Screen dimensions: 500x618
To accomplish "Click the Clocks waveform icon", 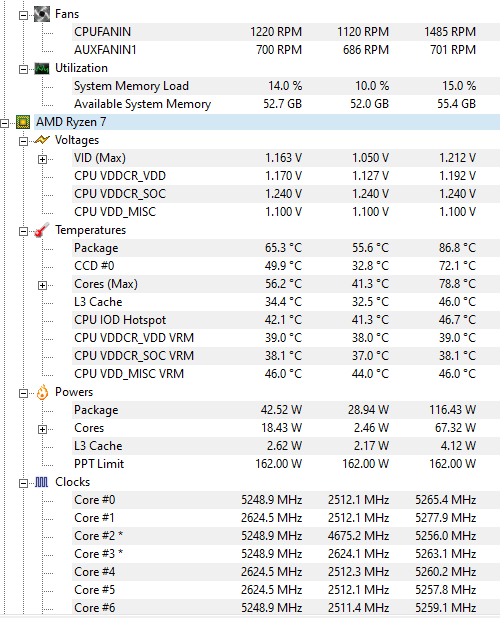I will (42, 482).
